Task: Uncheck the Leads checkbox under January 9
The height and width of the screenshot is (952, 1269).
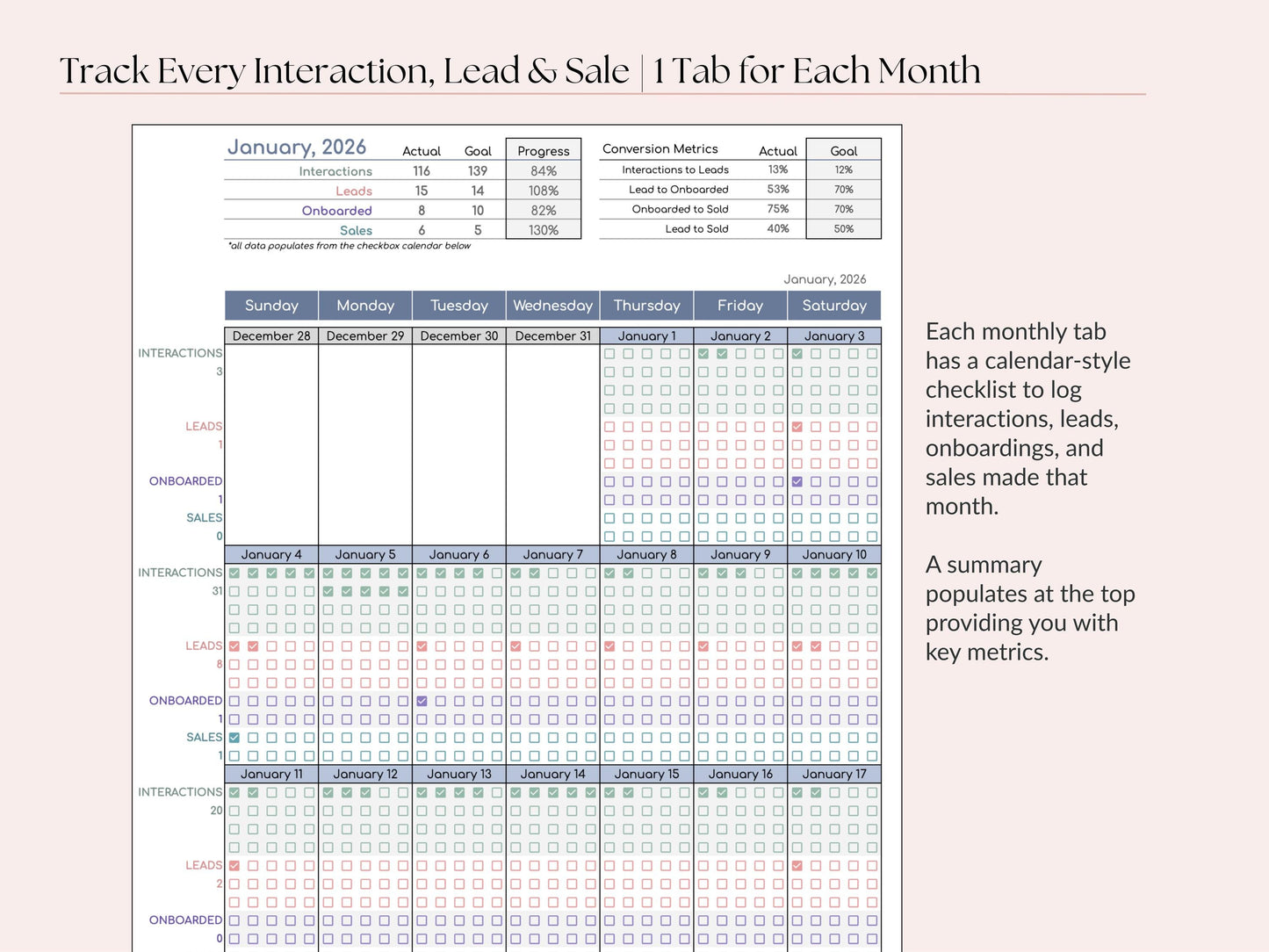Action: coord(703,646)
